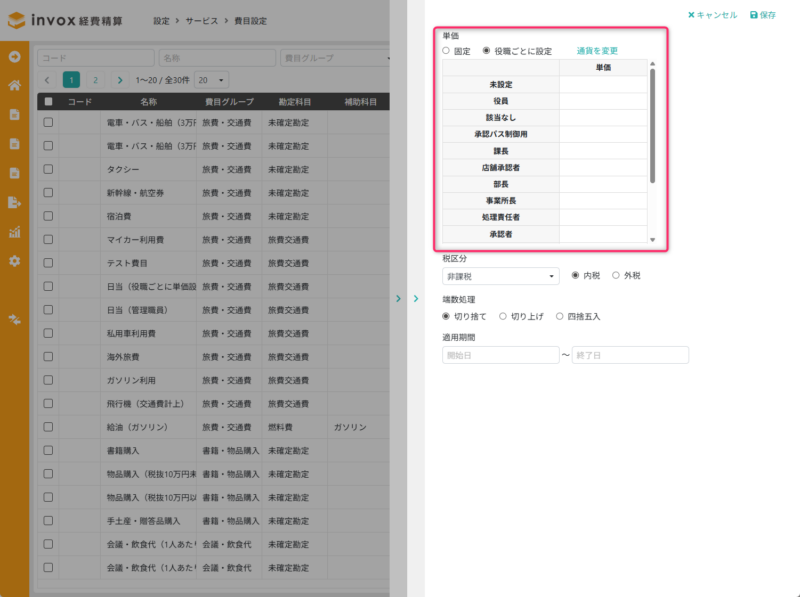Select the 外税 radio button
The height and width of the screenshot is (597, 800).
click(616, 275)
